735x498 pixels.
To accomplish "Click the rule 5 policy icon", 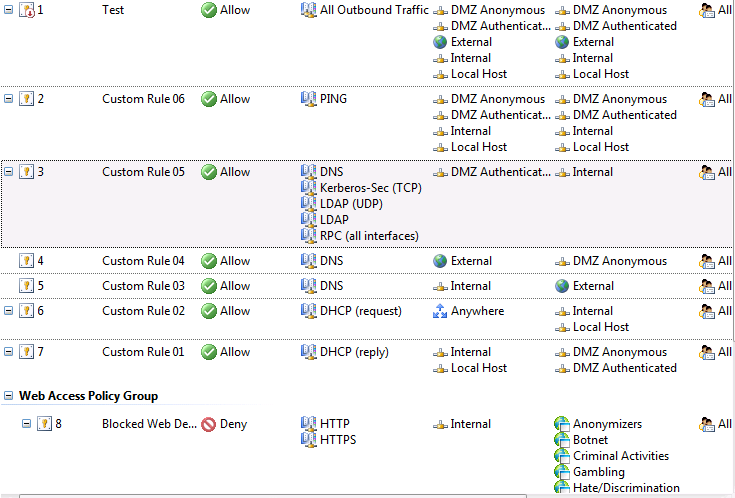I will coord(27,286).
